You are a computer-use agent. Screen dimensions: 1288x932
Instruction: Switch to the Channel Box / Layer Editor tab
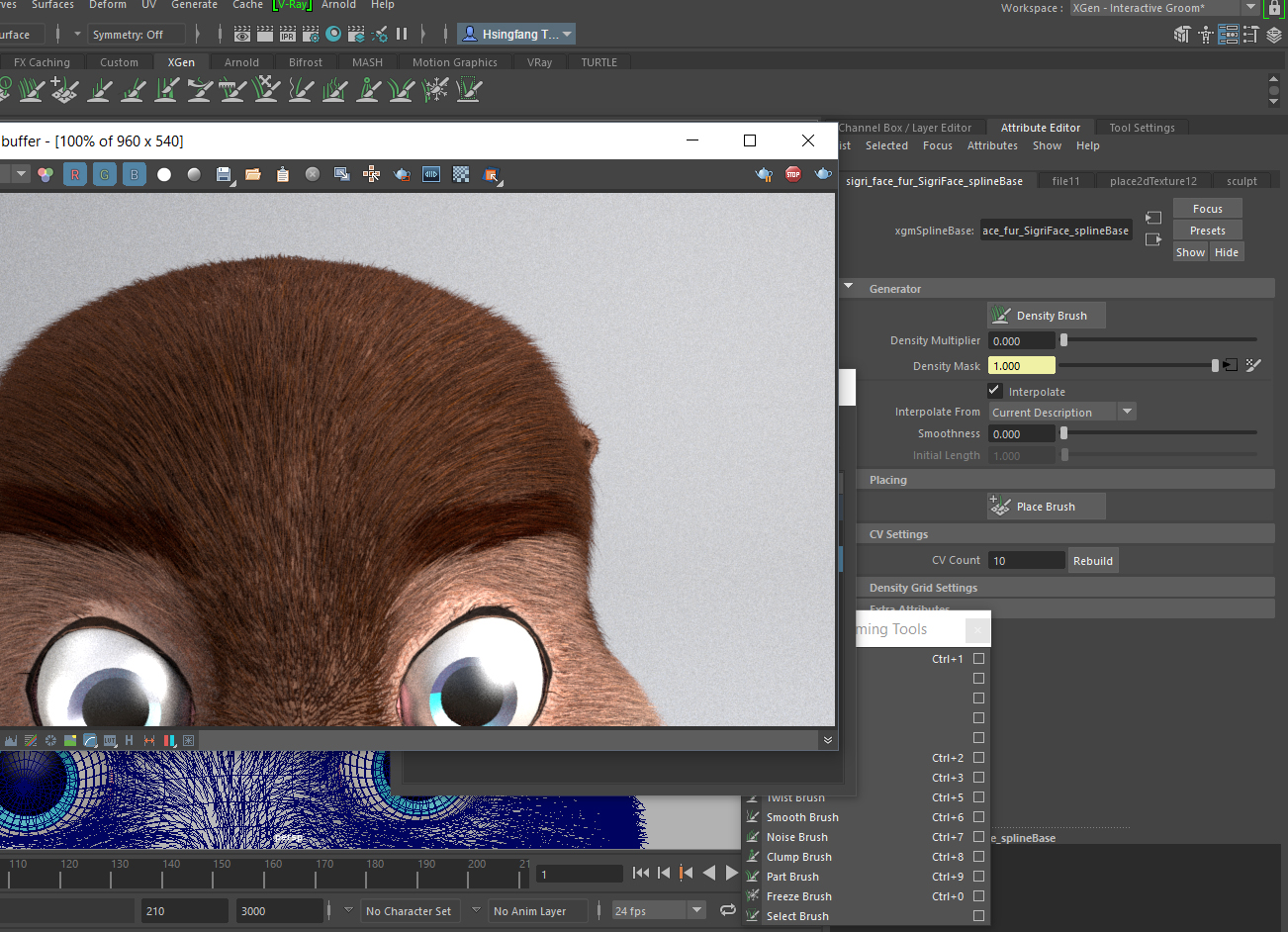tap(907, 127)
